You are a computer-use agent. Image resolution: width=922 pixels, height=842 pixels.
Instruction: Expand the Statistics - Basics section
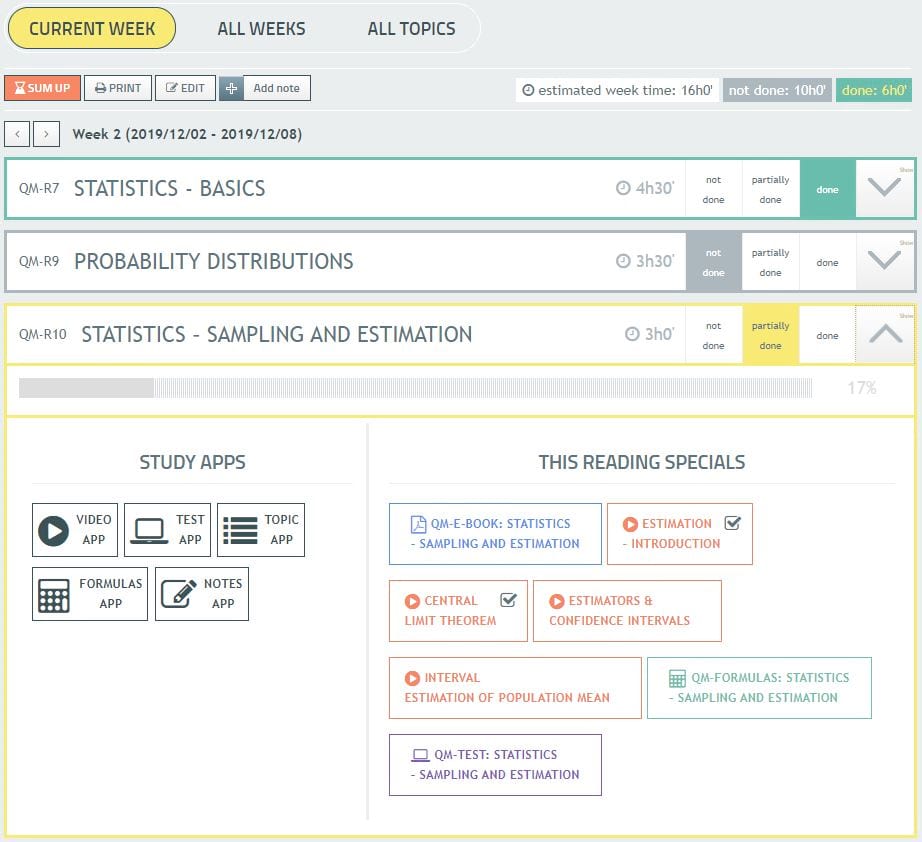(x=884, y=188)
